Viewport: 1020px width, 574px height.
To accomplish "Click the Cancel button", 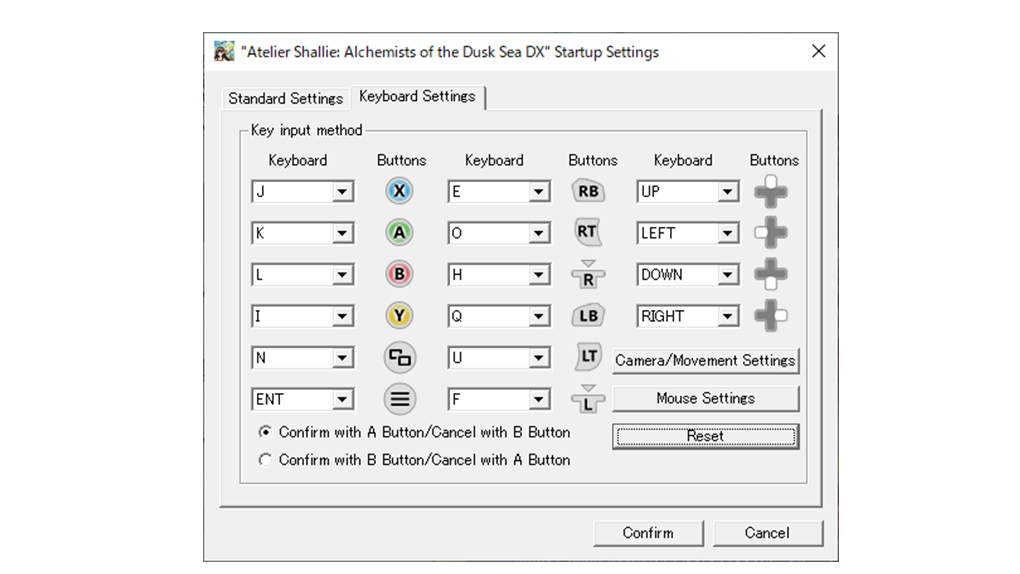I will click(x=768, y=533).
